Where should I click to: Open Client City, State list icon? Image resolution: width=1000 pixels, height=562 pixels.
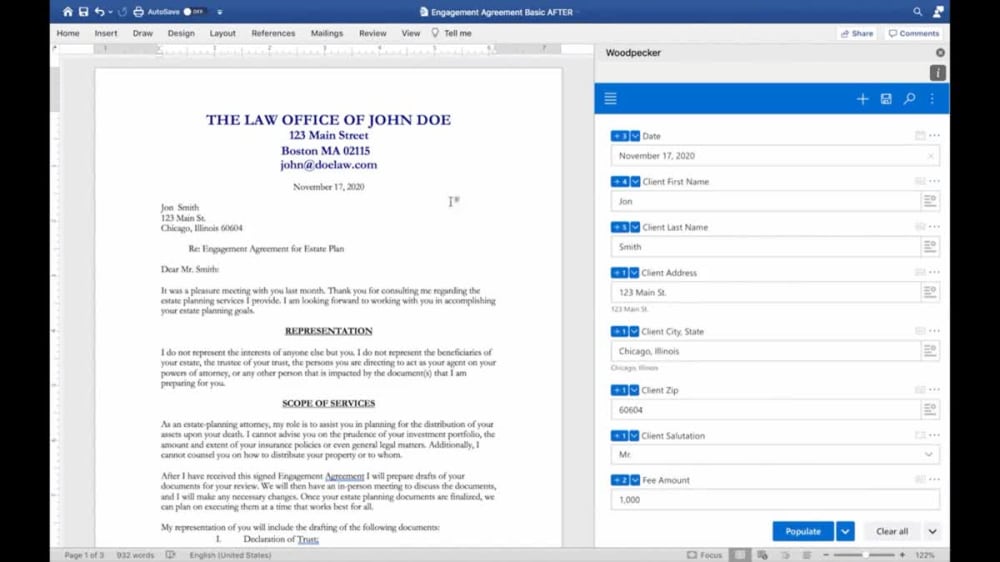[x=930, y=351]
